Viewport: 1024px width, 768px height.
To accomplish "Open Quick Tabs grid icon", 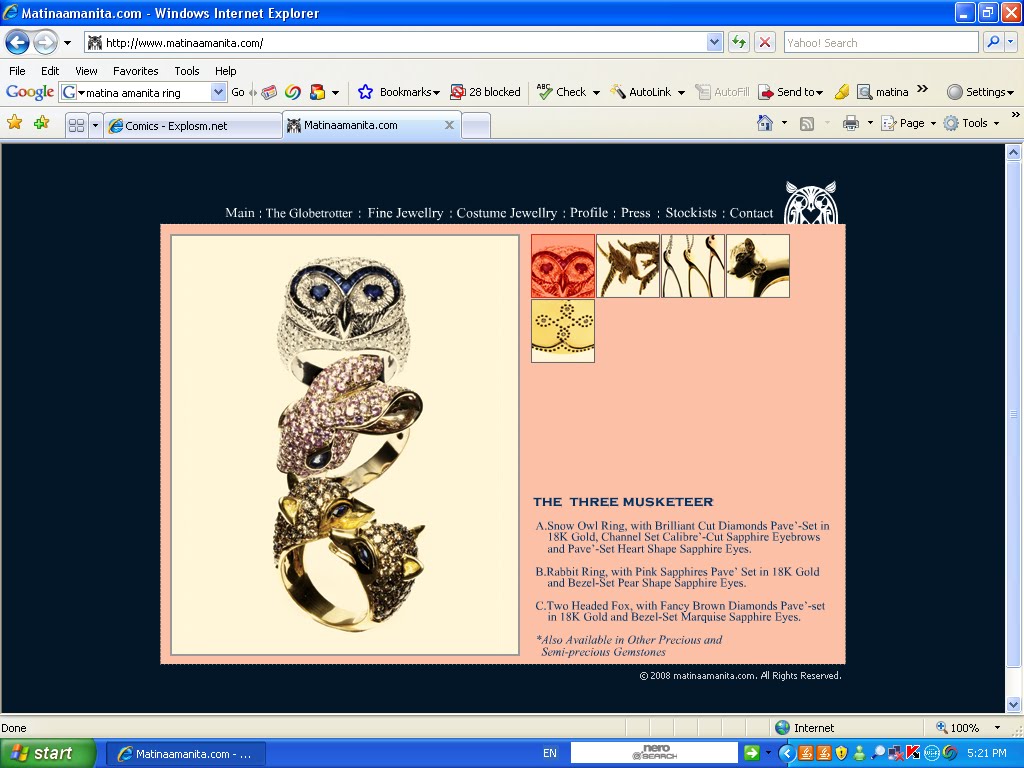I will [76, 125].
